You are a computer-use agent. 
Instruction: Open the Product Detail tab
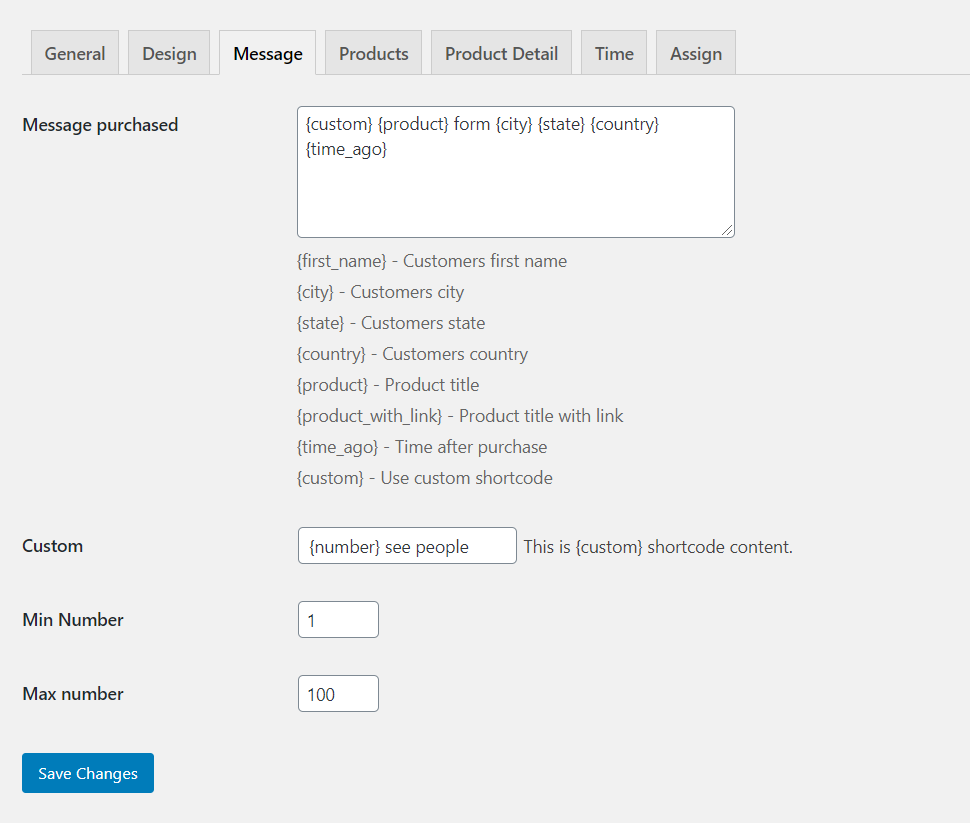click(x=501, y=53)
